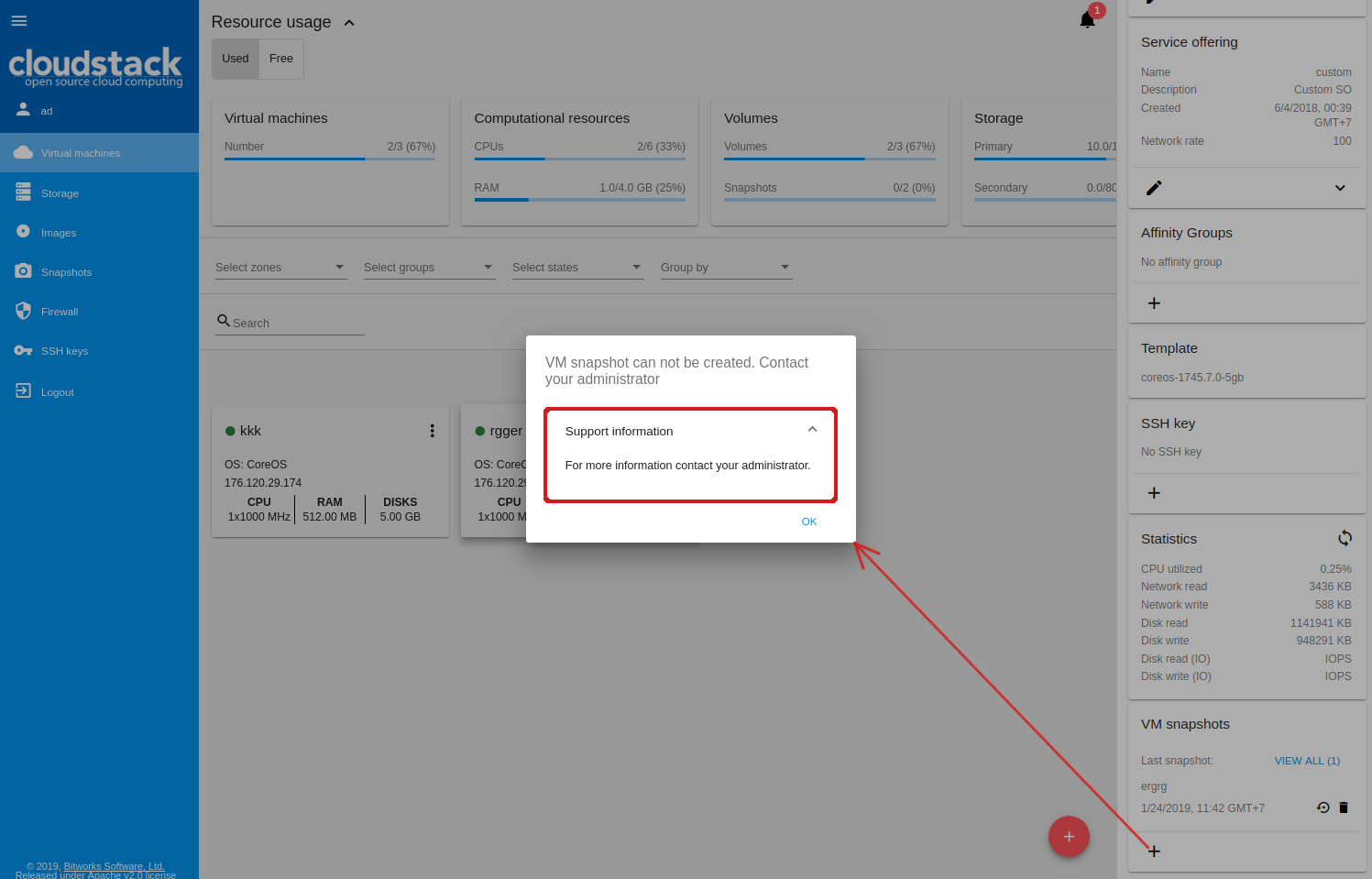This screenshot has height=879, width=1372.
Task: Open kkk VM actions three-dot menu
Action: tap(433, 431)
